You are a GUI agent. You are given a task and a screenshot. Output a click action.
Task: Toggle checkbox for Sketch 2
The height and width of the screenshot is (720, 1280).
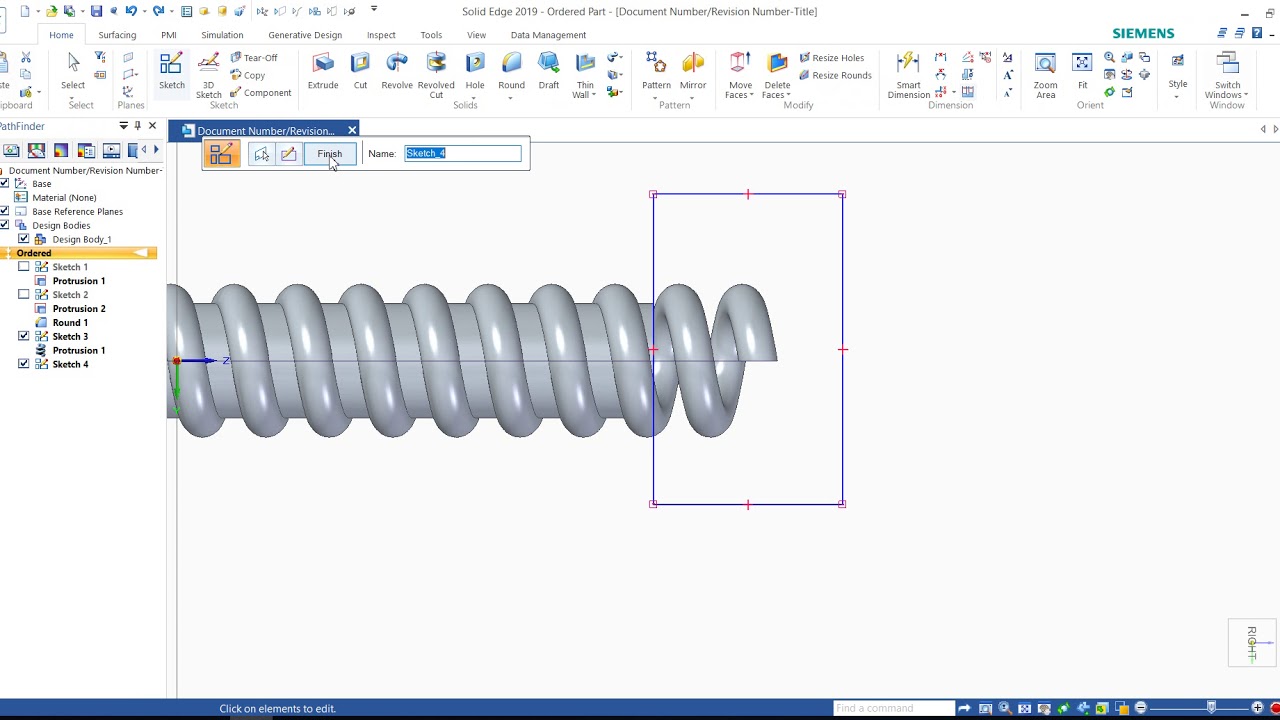point(24,295)
